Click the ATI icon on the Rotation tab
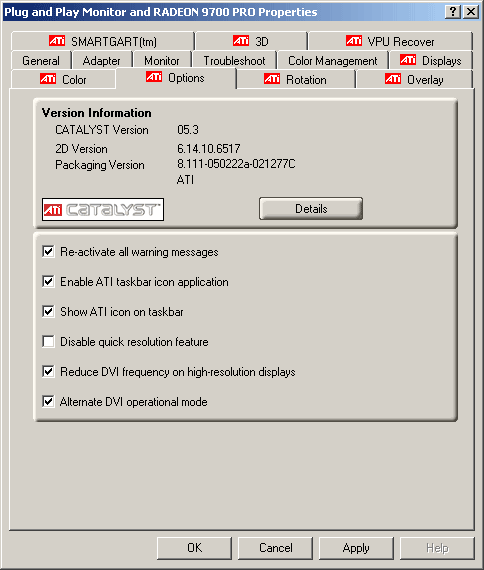The width and height of the screenshot is (484, 570). coord(272,79)
